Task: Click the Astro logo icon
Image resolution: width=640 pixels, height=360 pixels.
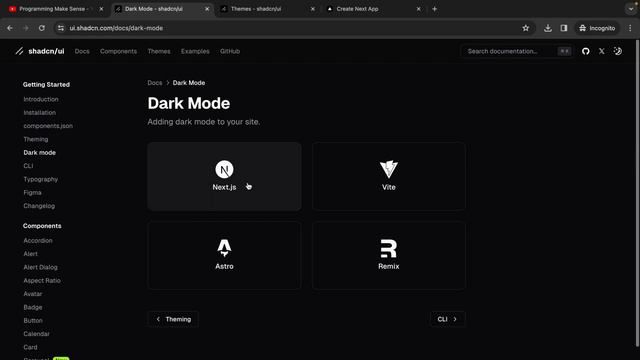Action: [224, 248]
